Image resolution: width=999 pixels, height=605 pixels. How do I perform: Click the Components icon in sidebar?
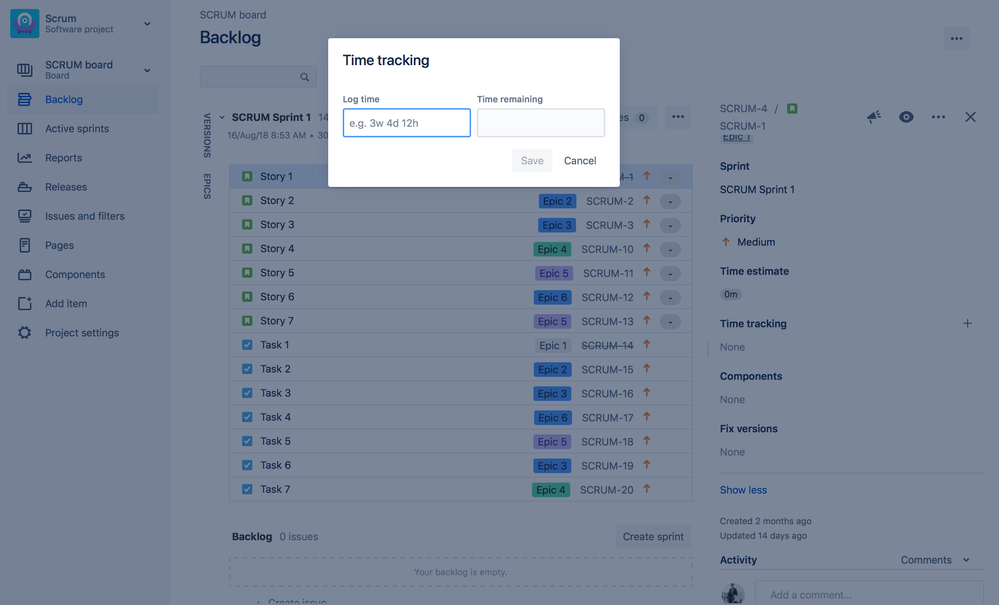point(25,274)
